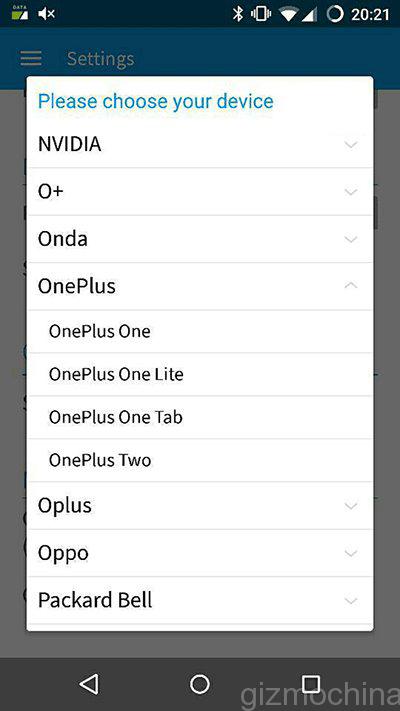This screenshot has width=400, height=711.
Task: Tap the Android home circle button
Action: [x=200, y=684]
